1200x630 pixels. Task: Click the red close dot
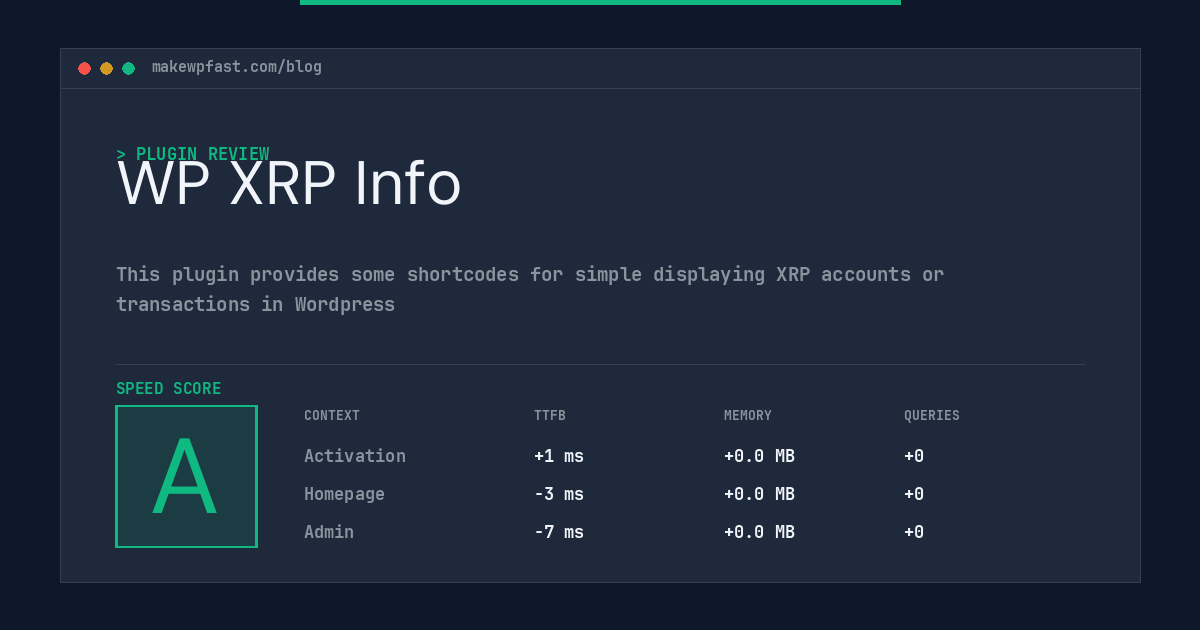click(84, 68)
